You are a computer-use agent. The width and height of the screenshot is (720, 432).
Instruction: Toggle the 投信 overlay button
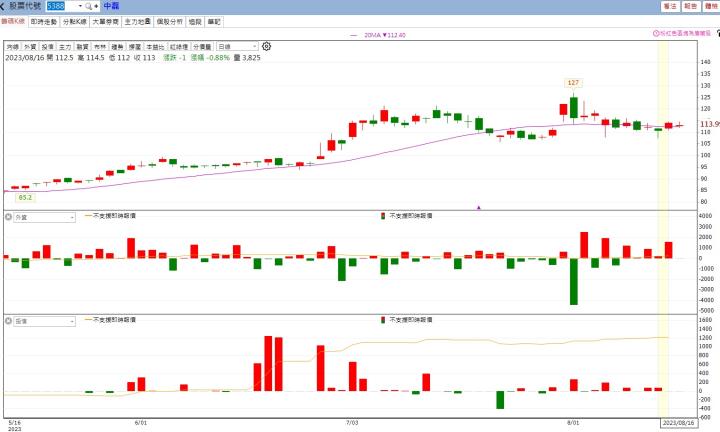47,47
